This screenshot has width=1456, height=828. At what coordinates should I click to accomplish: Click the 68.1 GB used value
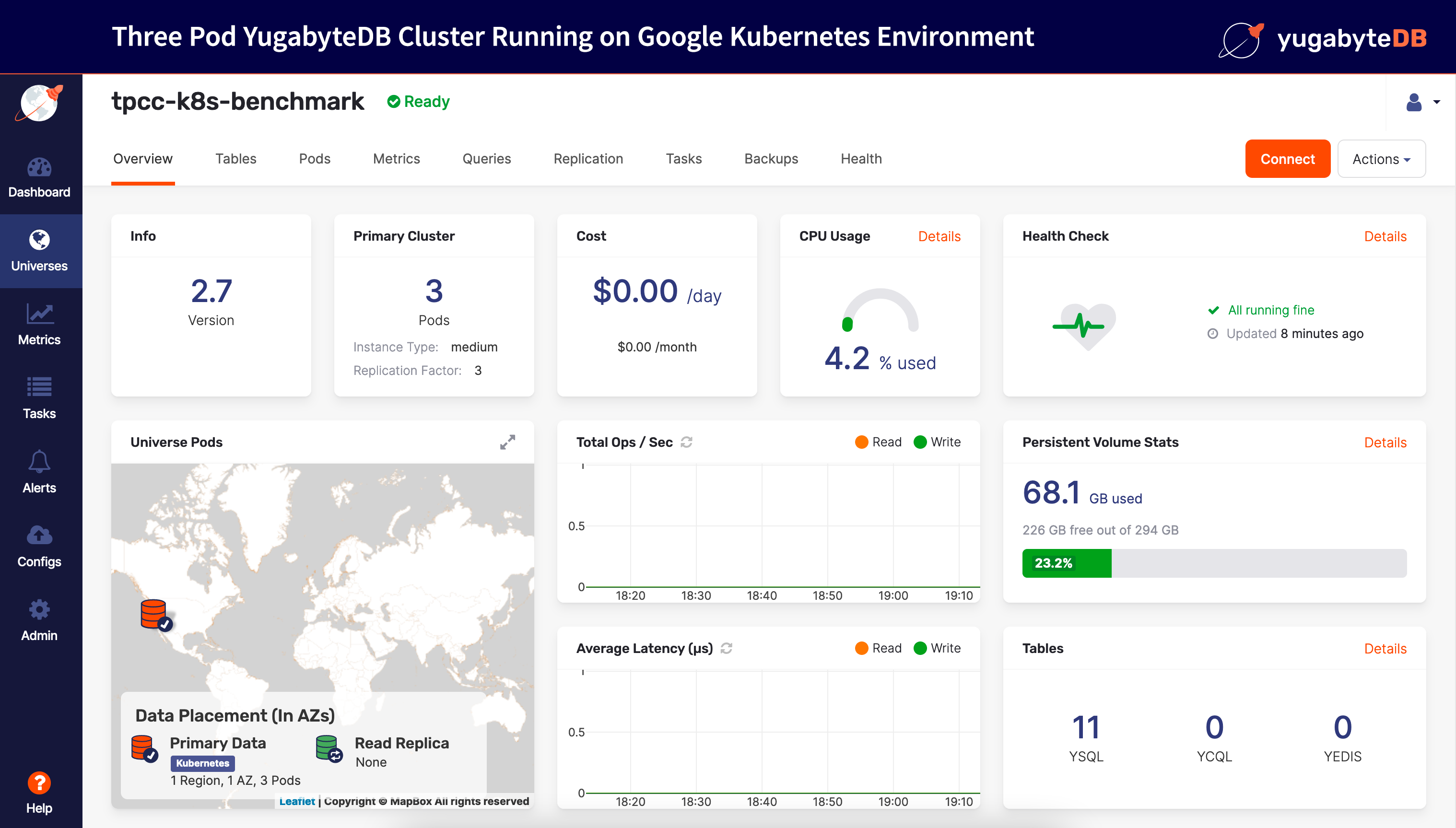click(1082, 492)
